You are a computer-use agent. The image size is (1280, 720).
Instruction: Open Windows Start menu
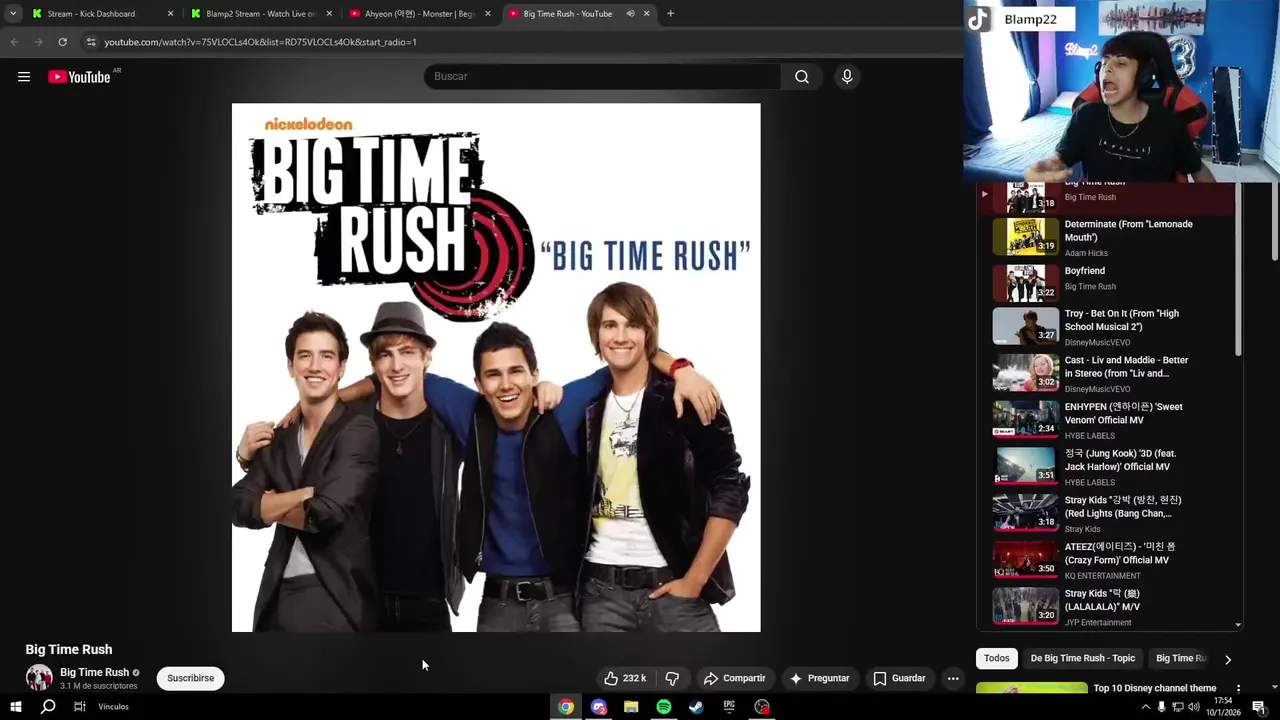tap(15, 707)
